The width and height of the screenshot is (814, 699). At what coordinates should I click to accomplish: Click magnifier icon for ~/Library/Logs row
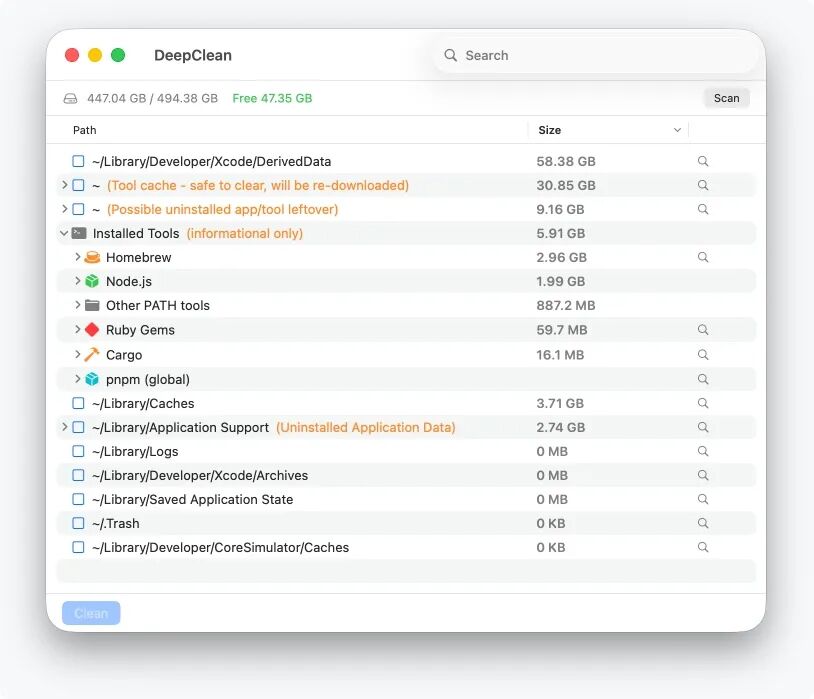pyautogui.click(x=703, y=451)
